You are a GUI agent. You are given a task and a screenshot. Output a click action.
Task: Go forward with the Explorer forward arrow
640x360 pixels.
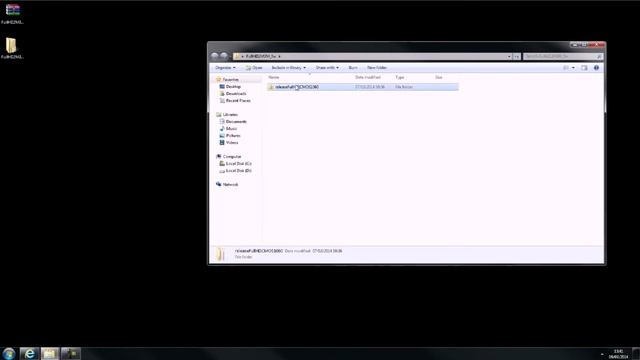click(x=224, y=56)
